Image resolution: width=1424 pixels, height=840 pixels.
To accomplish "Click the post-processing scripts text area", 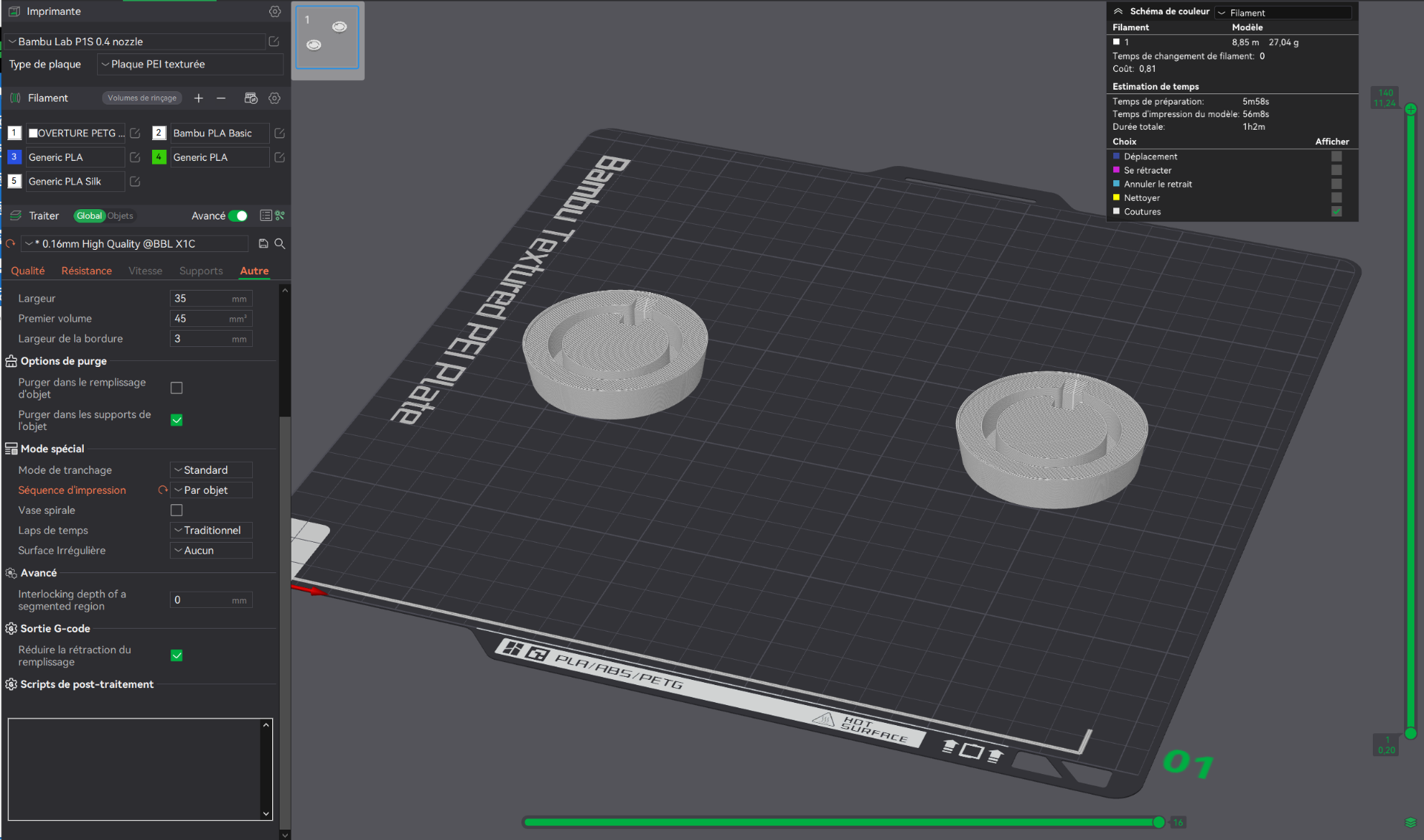I will point(134,769).
